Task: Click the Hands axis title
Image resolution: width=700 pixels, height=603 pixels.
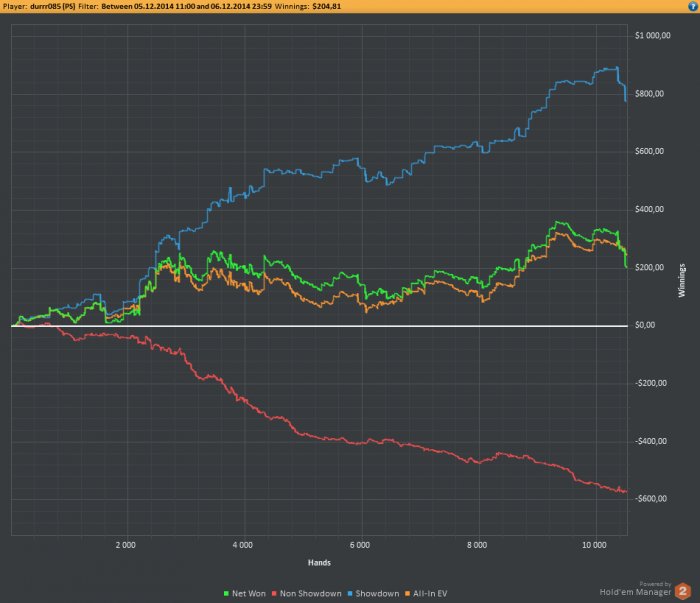Action: (x=319, y=562)
